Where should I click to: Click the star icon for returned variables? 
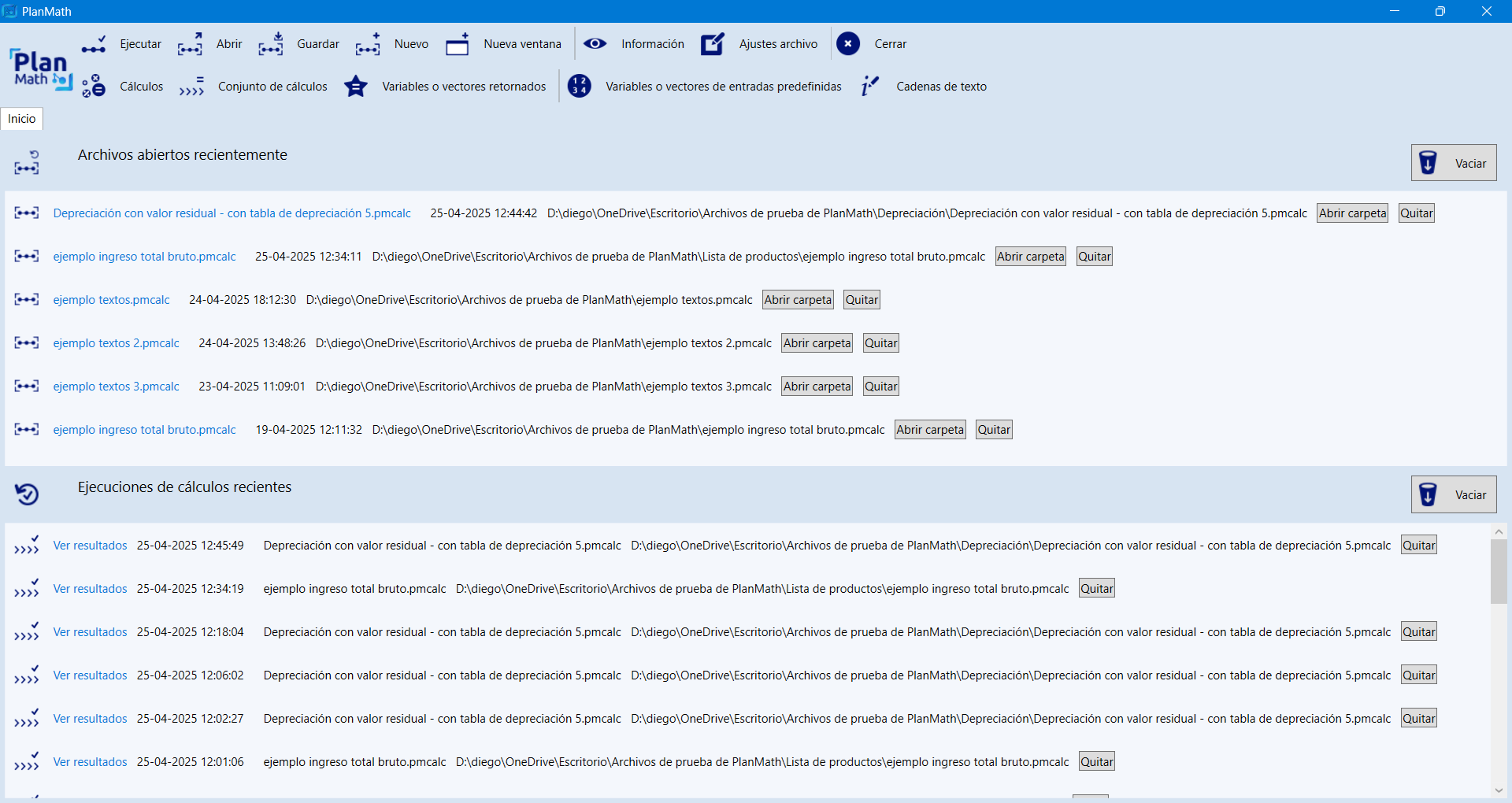click(x=356, y=87)
